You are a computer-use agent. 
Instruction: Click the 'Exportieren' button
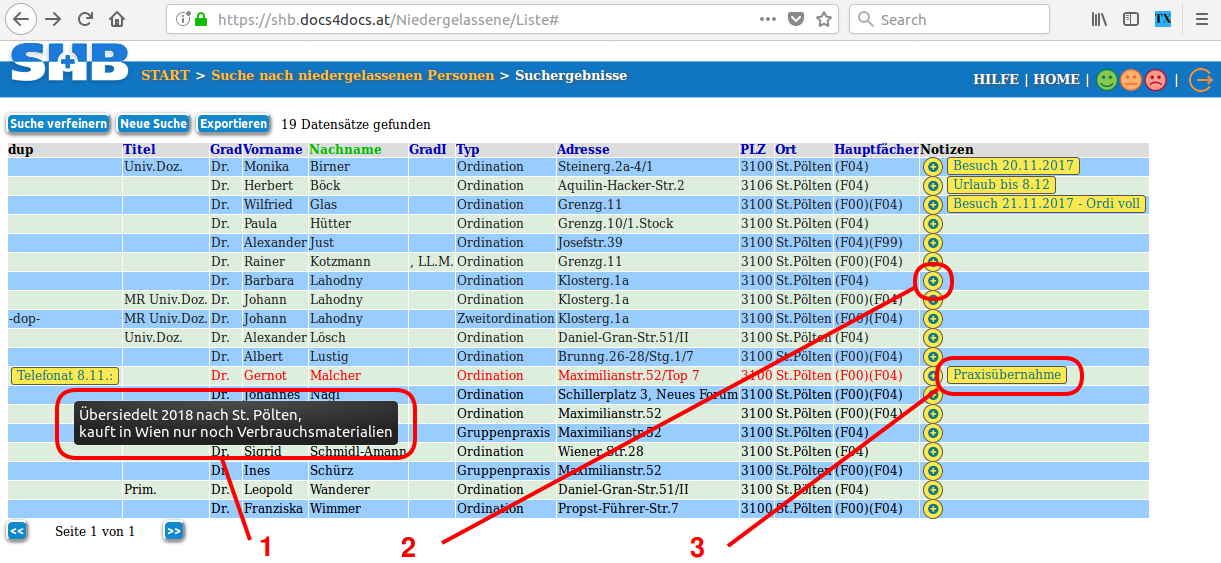(x=233, y=124)
